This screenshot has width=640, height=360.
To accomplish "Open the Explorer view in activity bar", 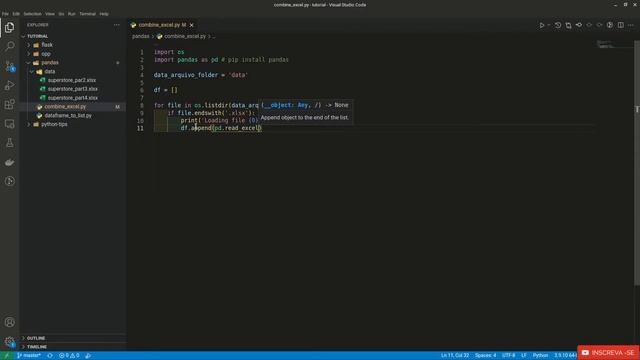I will pos(9,27).
